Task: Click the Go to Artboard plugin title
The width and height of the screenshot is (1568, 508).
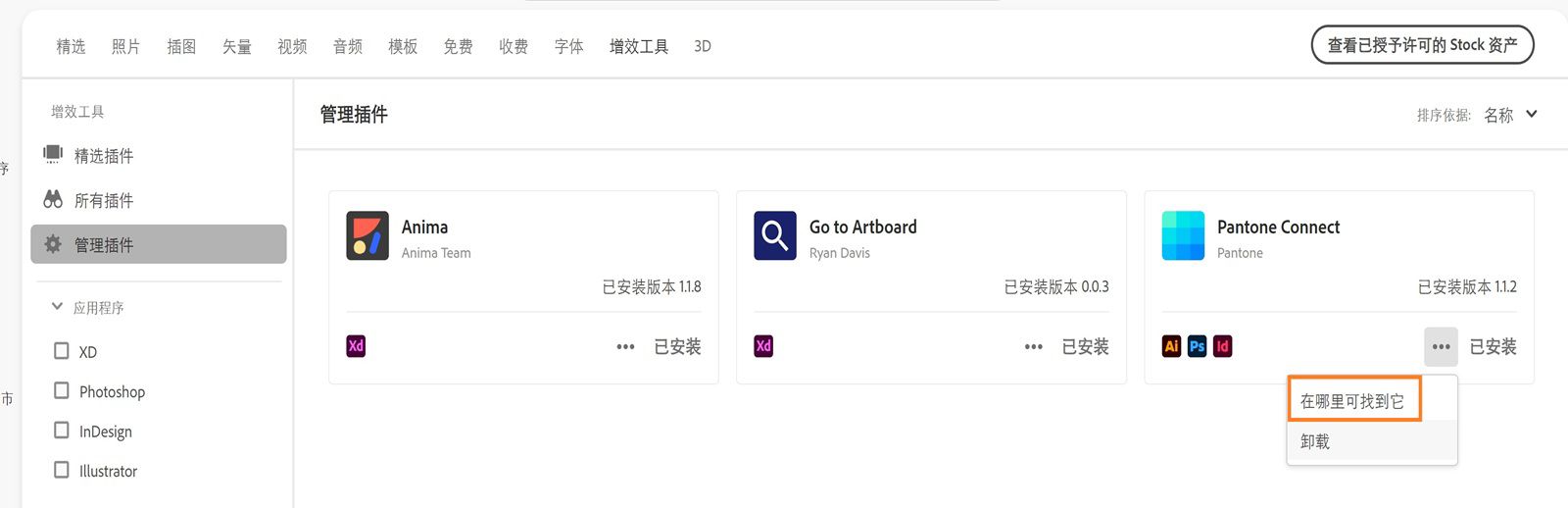Action: 862,227
